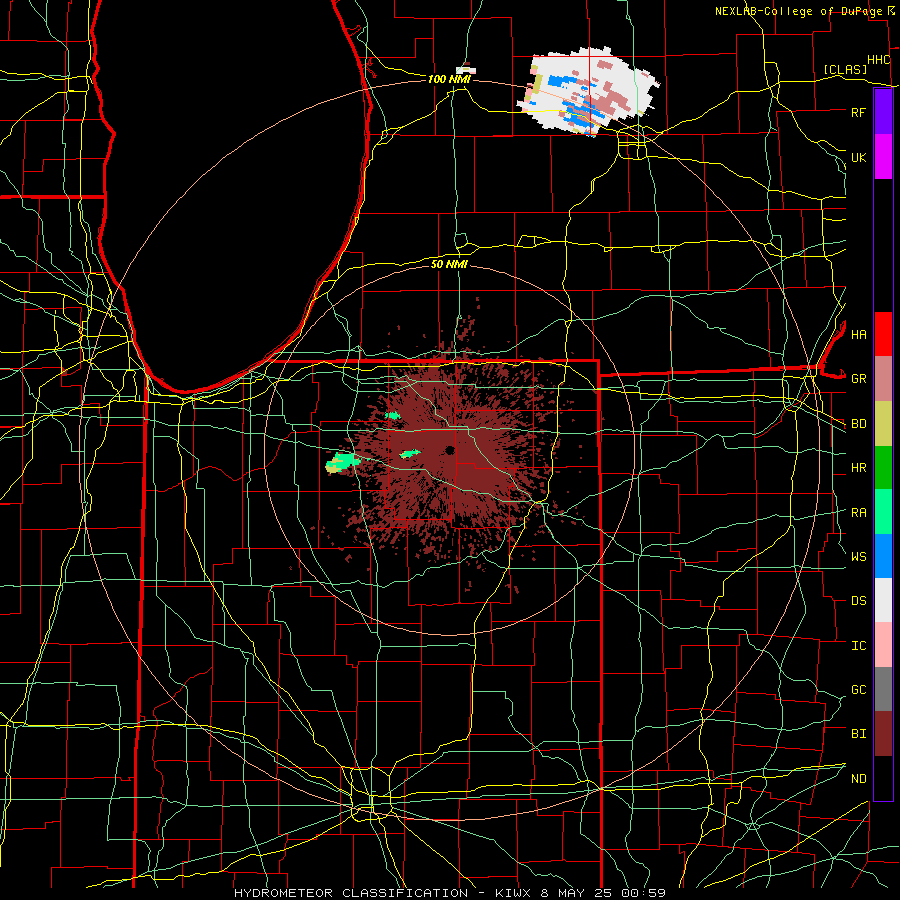This screenshot has width=900, height=900.
Task: Click the purple RF color swatch
Action: [883, 112]
